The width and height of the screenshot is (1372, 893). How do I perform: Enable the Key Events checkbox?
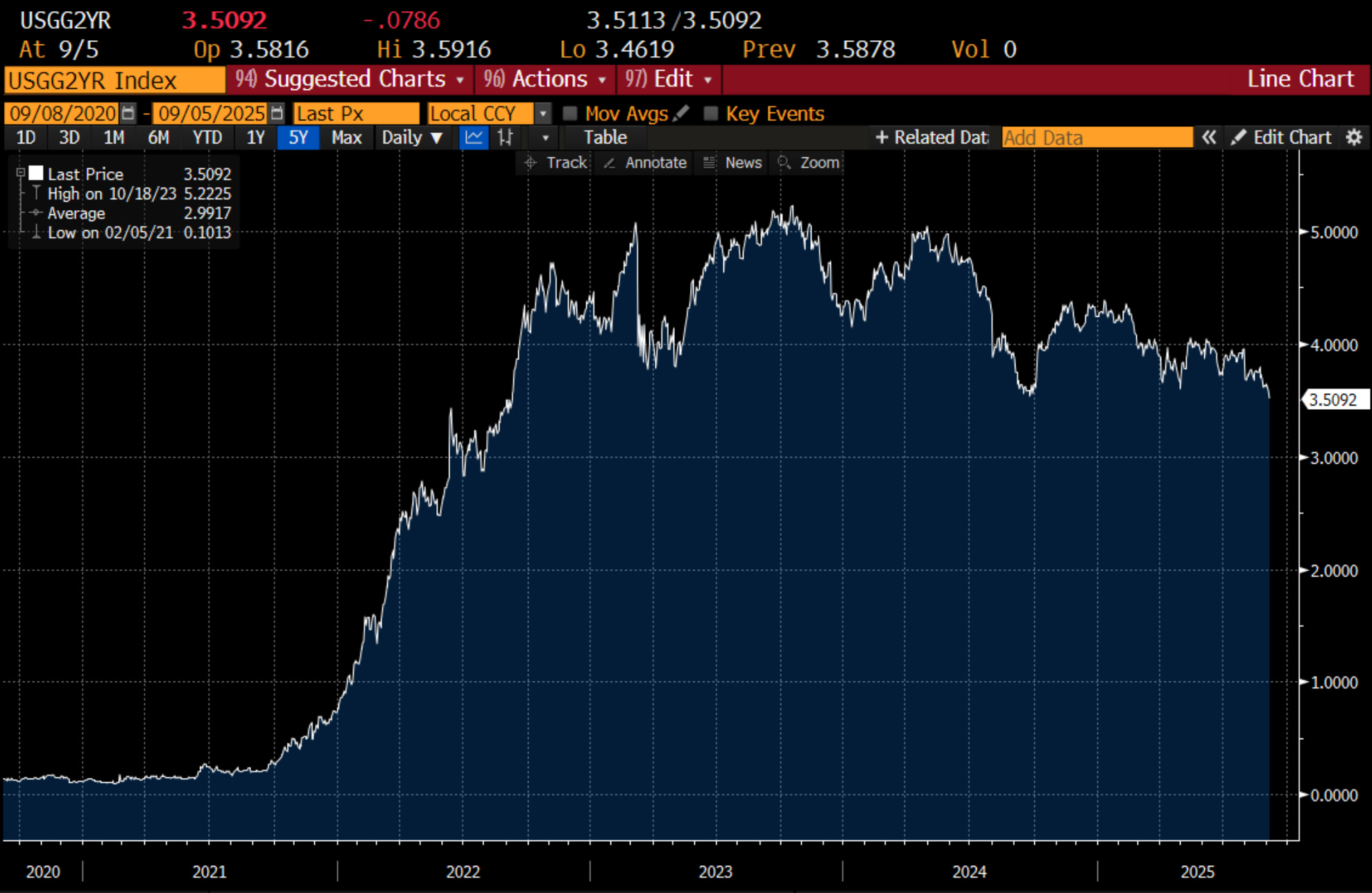click(x=710, y=113)
